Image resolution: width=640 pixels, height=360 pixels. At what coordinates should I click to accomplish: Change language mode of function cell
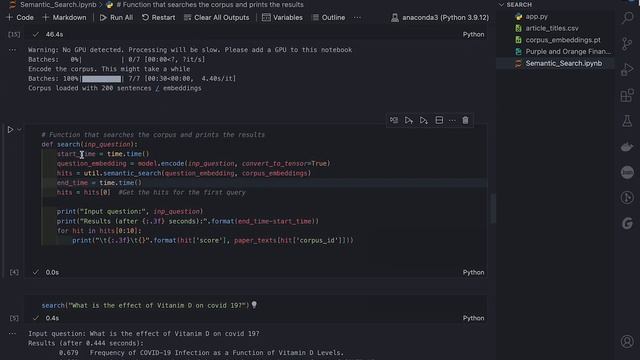tap(473, 272)
